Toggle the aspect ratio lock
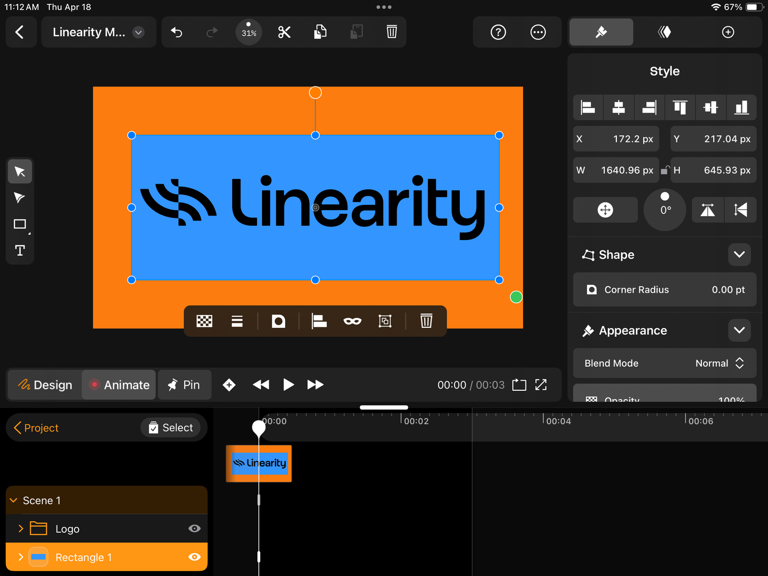Image resolution: width=768 pixels, height=576 pixels. [x=665, y=170]
